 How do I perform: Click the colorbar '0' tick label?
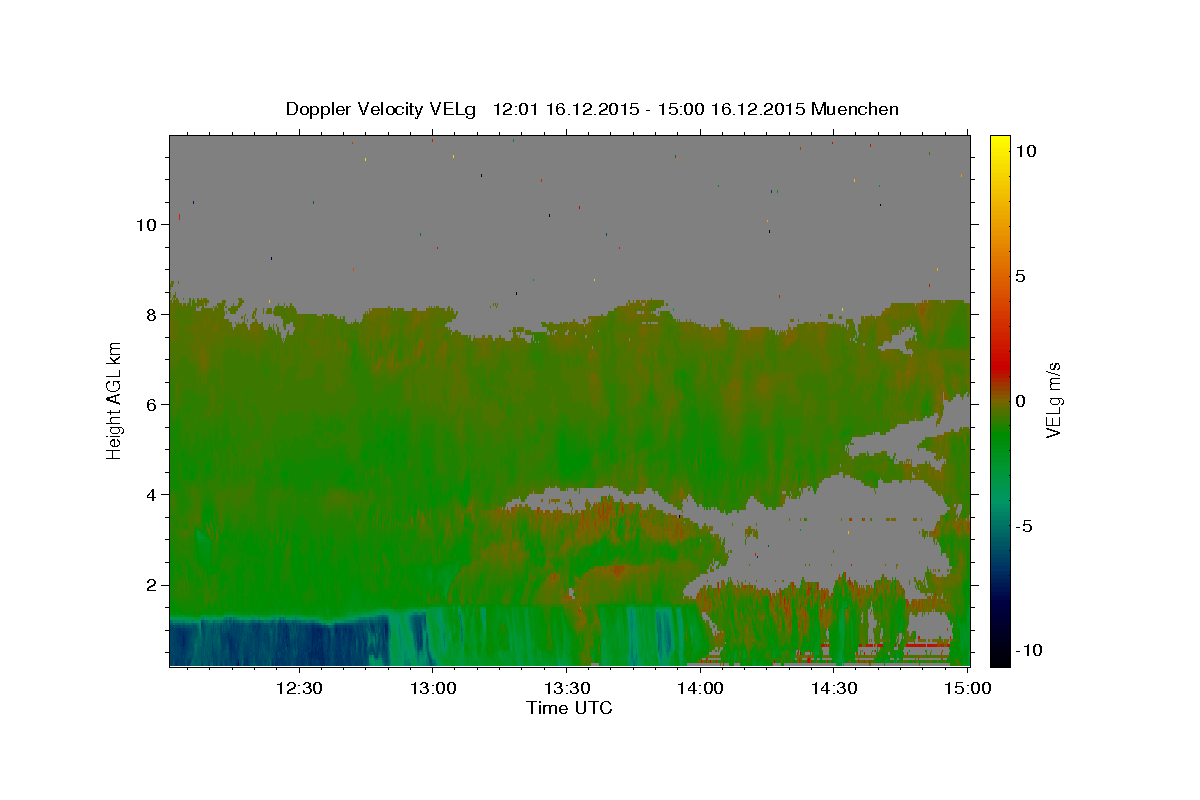(1021, 401)
